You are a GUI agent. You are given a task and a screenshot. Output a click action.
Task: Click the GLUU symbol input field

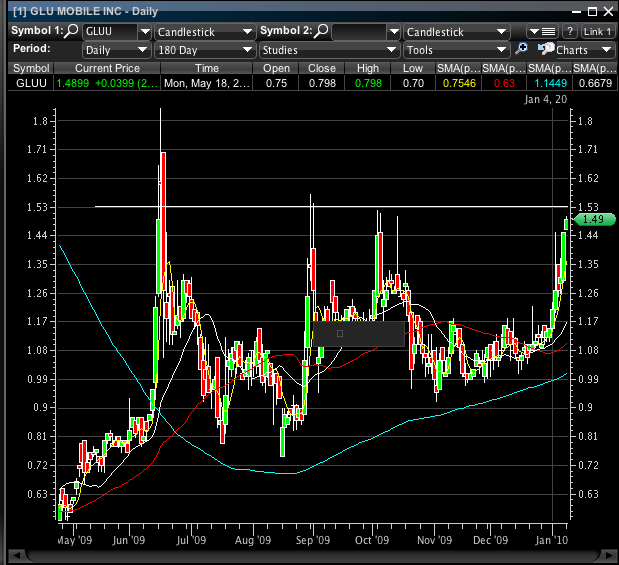tap(108, 32)
